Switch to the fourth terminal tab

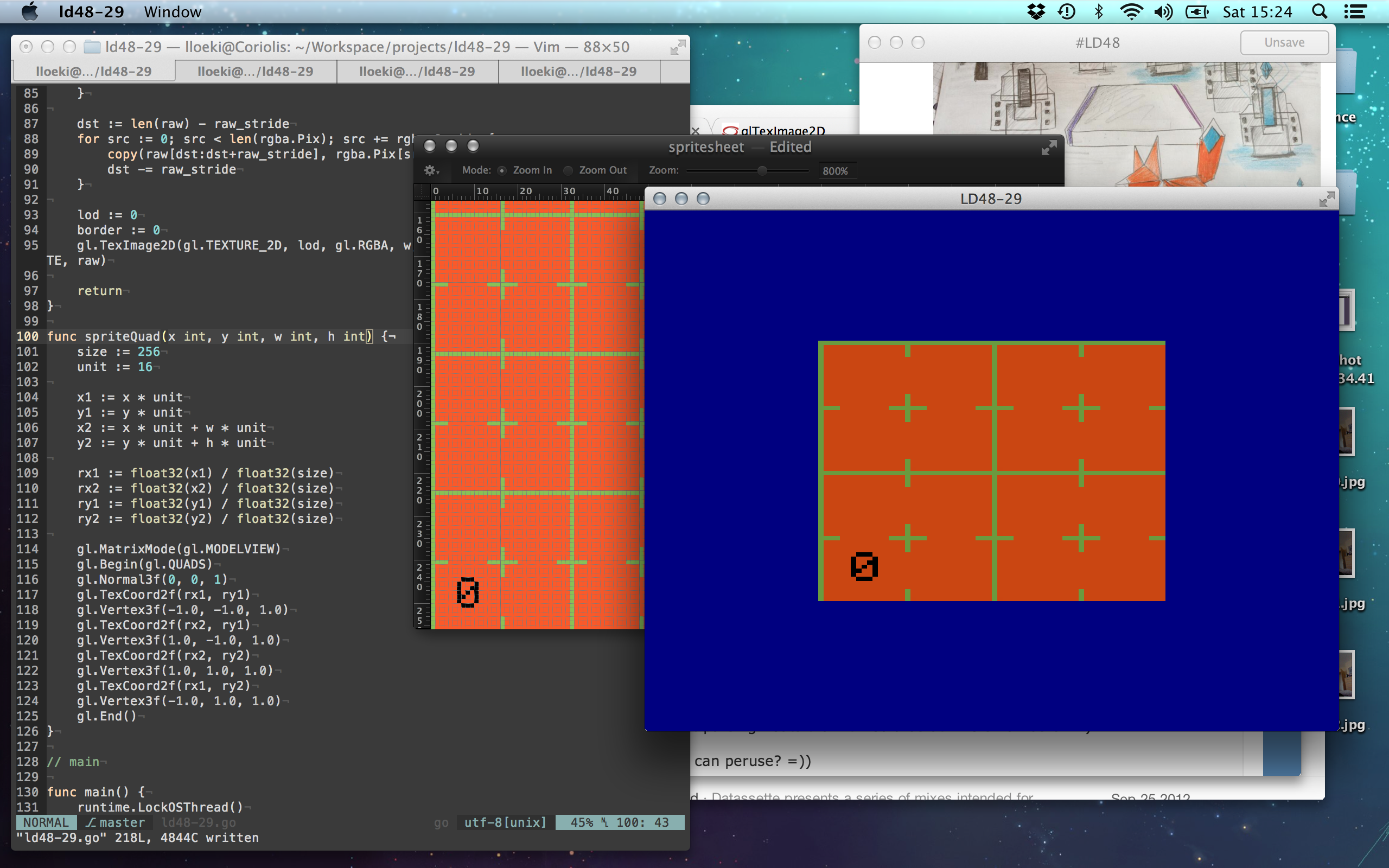pyautogui.click(x=578, y=71)
